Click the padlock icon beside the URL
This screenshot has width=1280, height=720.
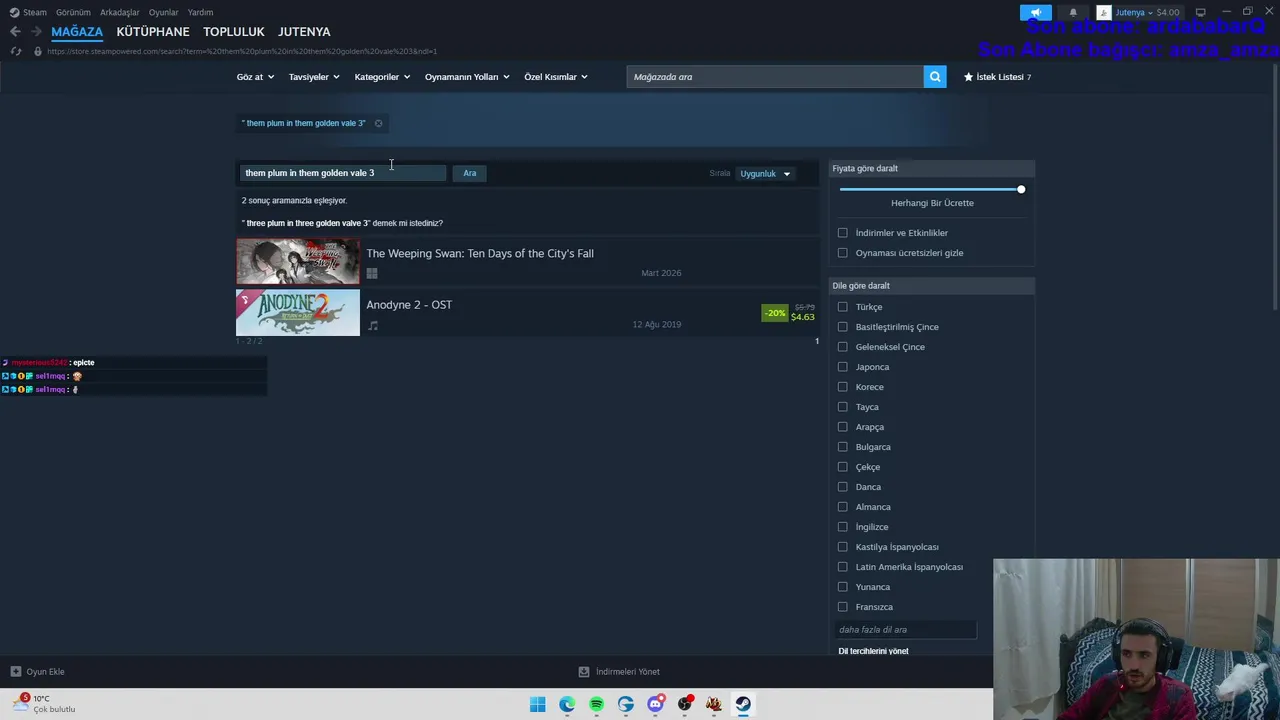coord(38,51)
